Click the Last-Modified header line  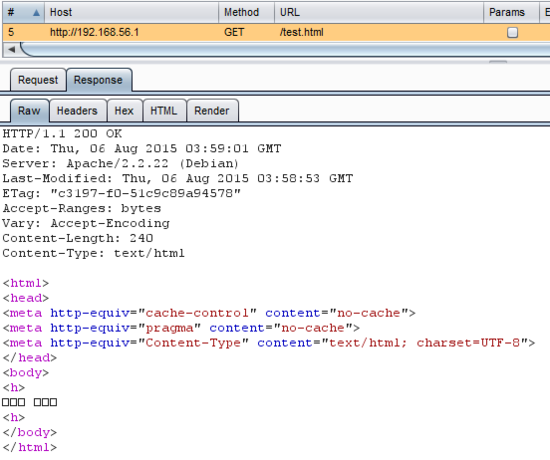177,178
